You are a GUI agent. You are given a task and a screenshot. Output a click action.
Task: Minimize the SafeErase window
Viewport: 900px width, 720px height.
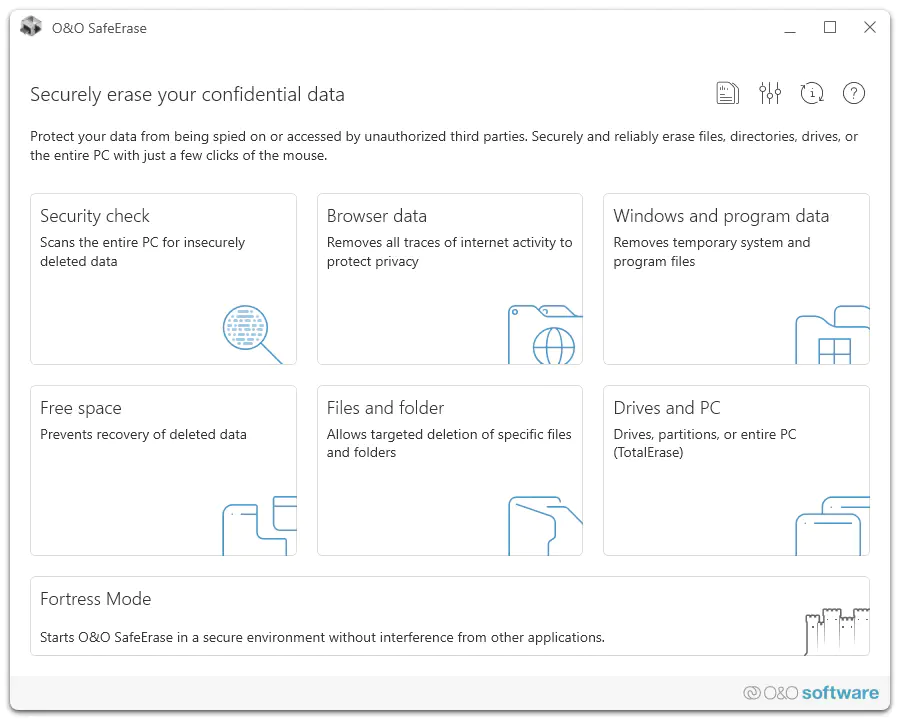[x=790, y=27]
